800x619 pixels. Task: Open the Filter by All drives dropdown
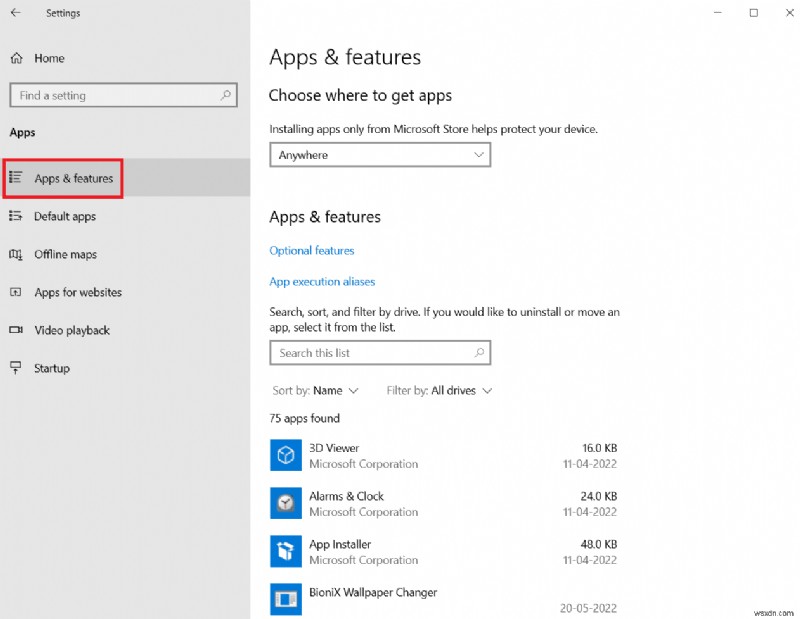click(x=439, y=391)
